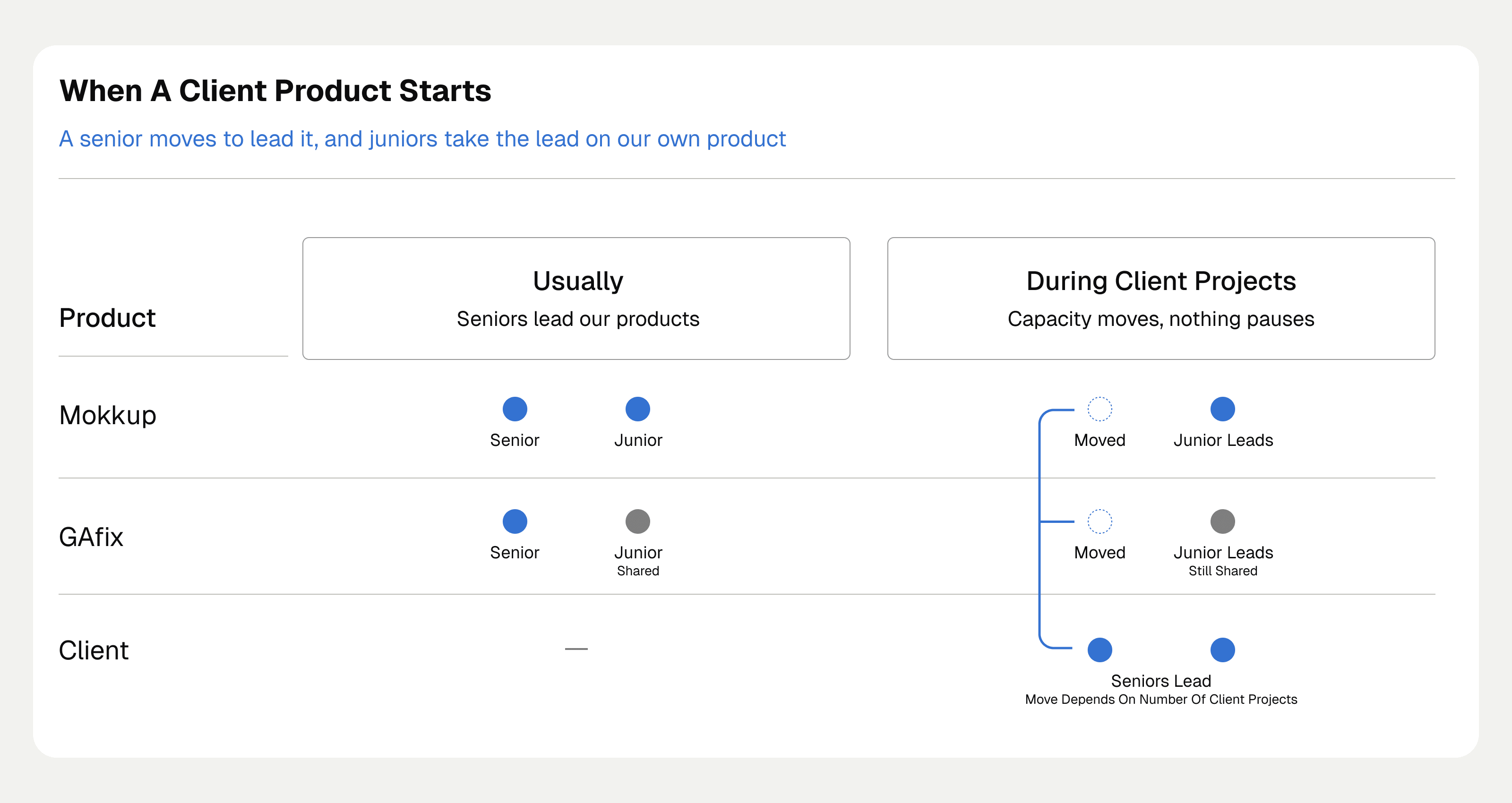Click the gray GAfix Junior Shared dot
Viewport: 1512px width, 803px height.
point(637,521)
